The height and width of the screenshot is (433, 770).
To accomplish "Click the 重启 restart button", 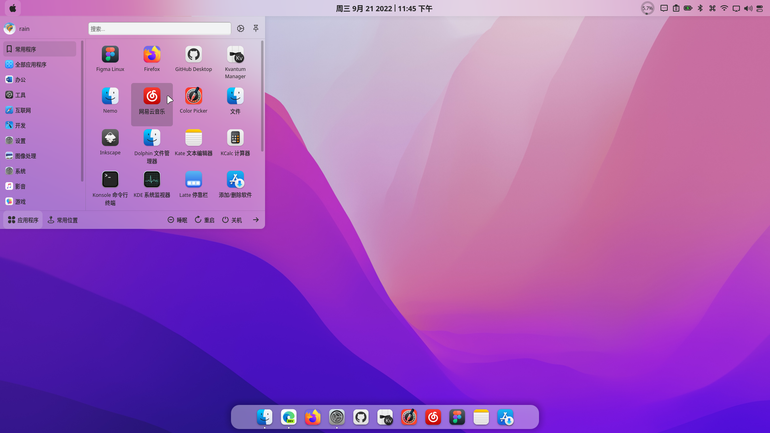I will point(205,220).
